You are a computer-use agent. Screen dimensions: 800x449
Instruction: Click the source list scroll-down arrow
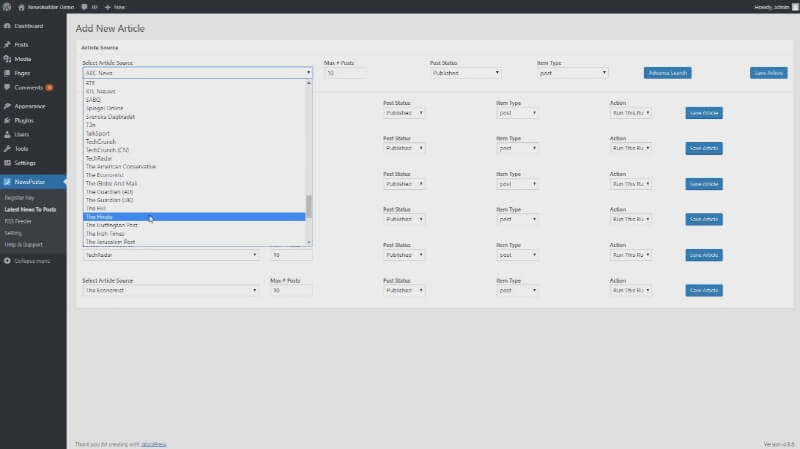309,242
